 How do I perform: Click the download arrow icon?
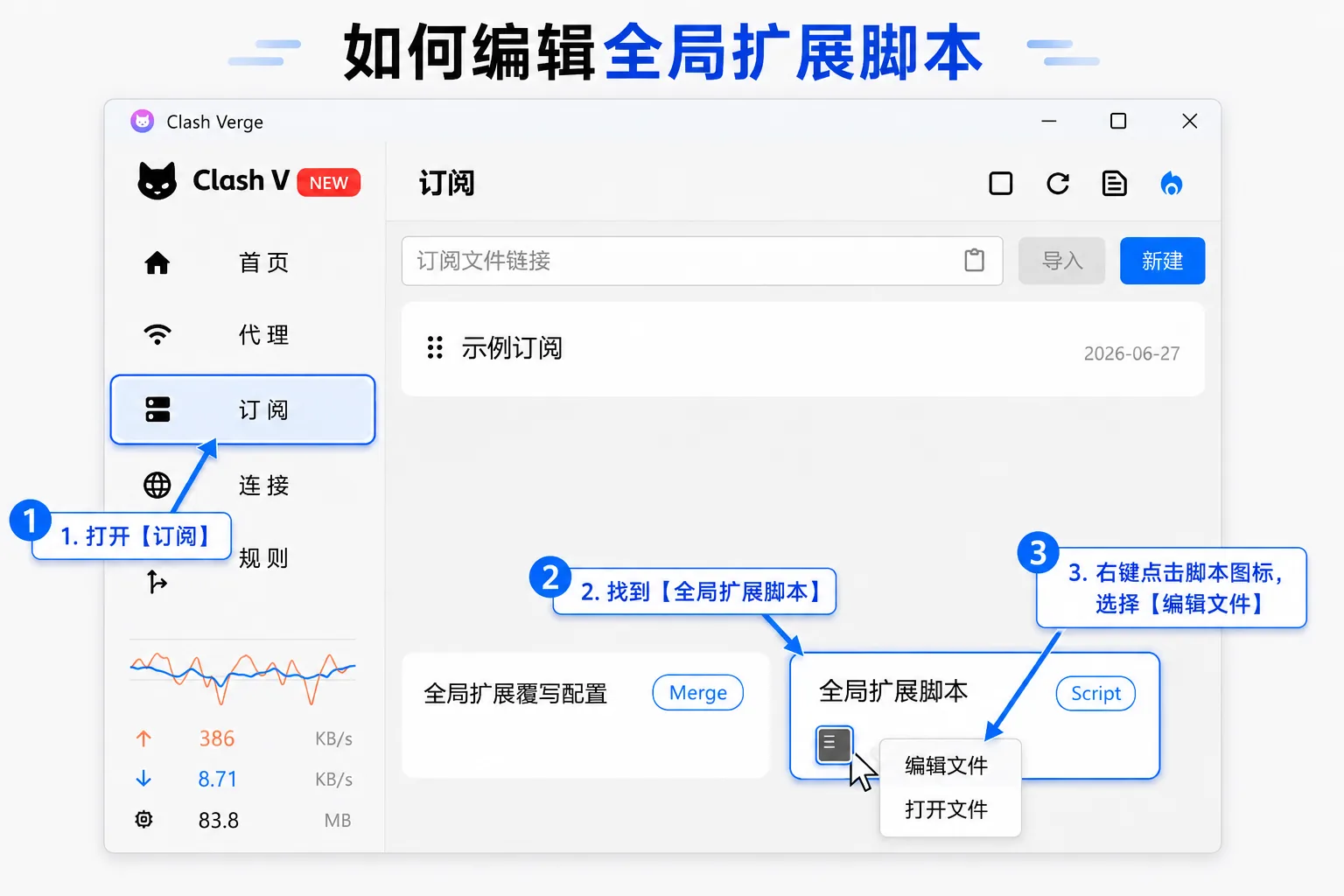(x=144, y=779)
